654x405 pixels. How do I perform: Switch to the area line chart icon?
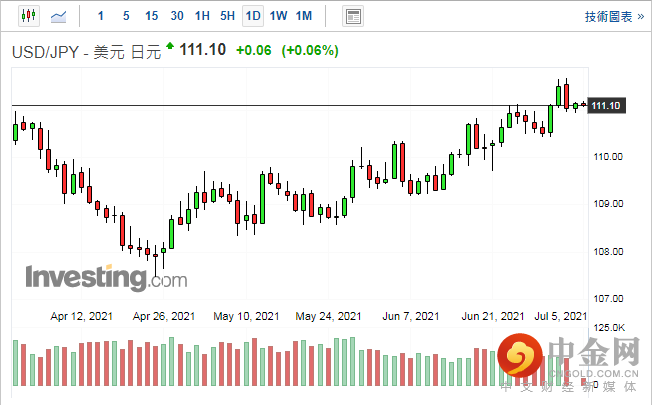pos(58,17)
